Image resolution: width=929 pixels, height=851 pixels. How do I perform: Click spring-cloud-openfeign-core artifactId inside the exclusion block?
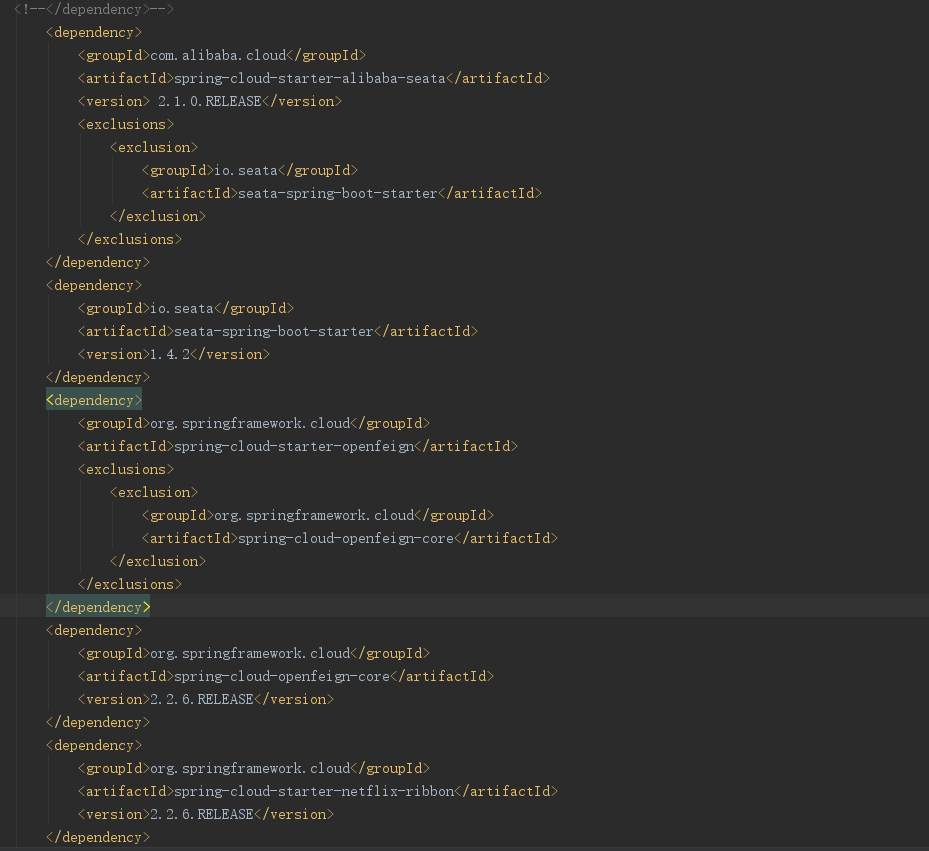(350, 539)
